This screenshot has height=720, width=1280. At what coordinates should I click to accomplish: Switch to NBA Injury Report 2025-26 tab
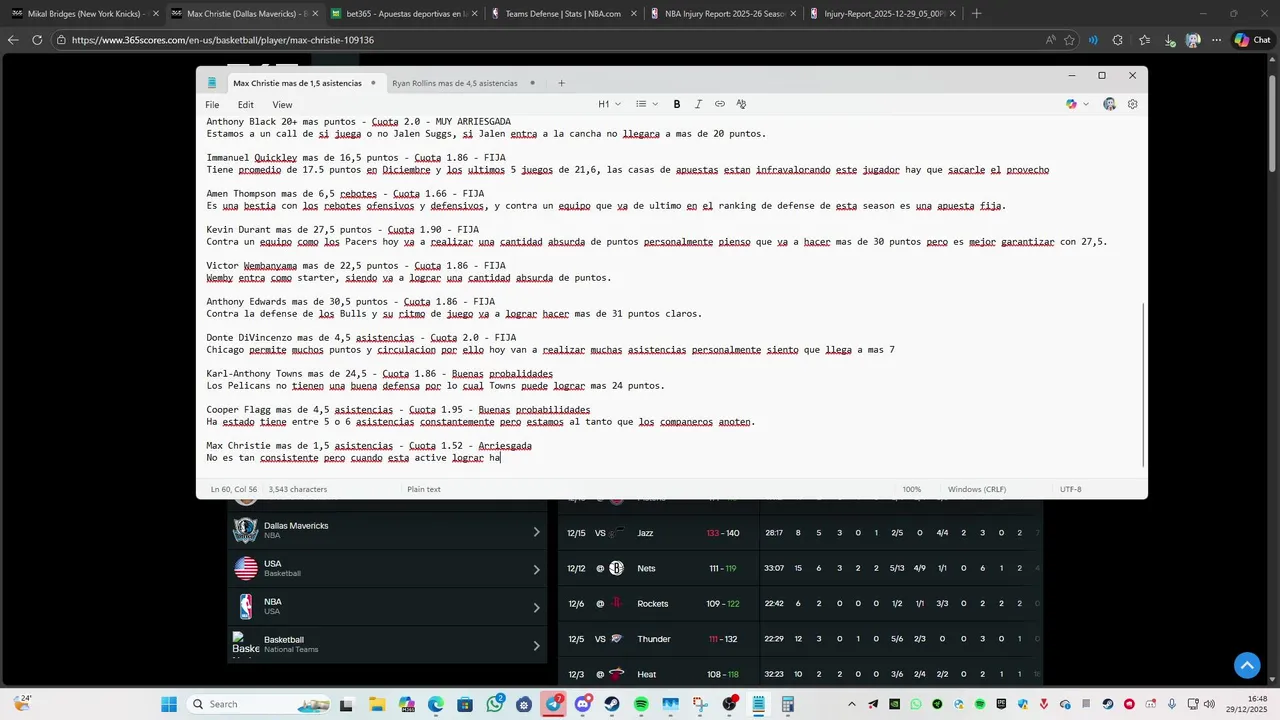click(722, 14)
